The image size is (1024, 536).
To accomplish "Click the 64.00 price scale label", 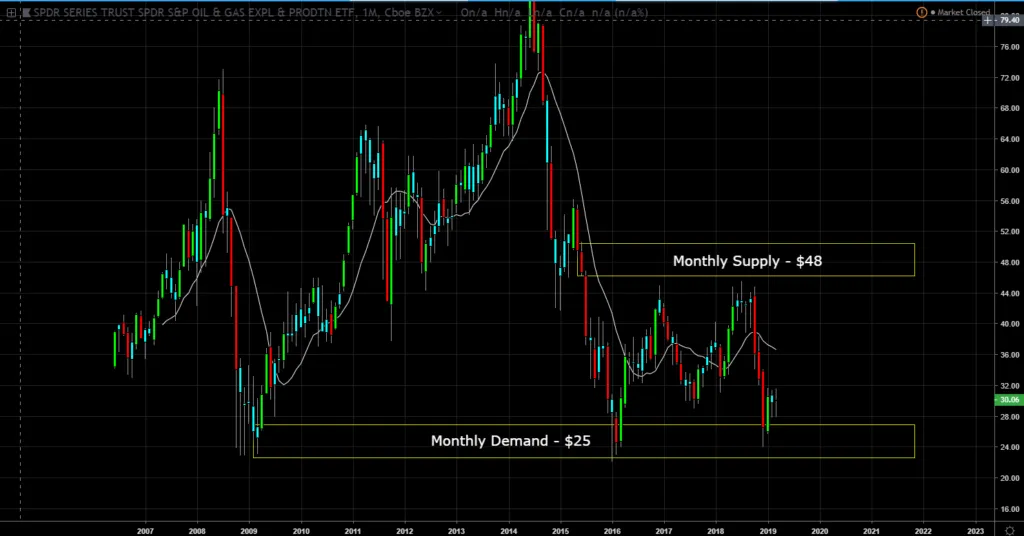I will pos(1009,139).
